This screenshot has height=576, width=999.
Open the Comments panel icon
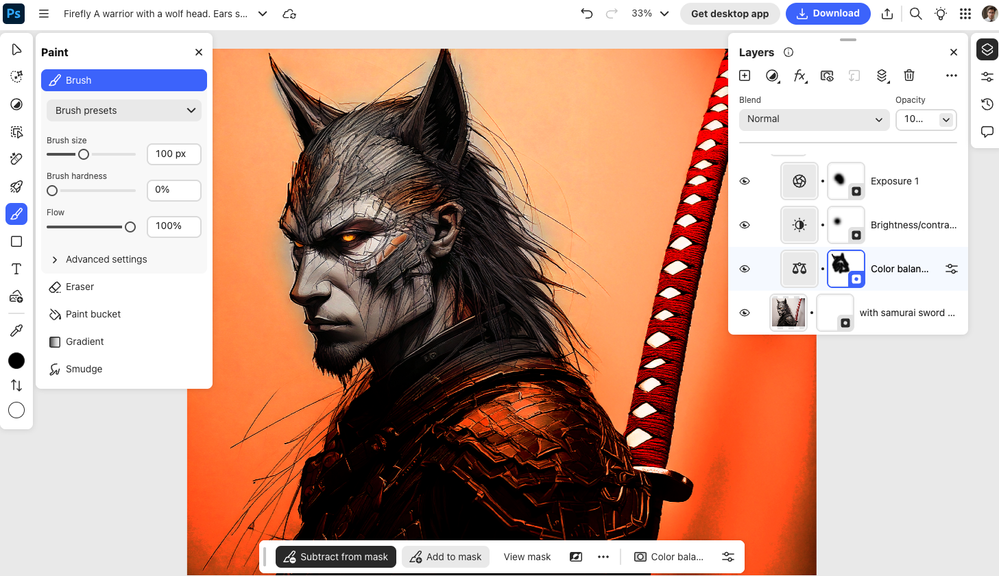click(987, 132)
